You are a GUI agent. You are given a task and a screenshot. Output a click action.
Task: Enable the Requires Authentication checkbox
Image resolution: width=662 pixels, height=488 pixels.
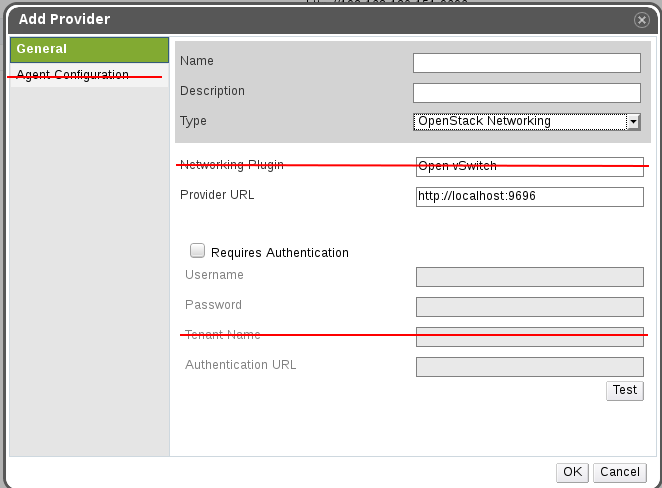[x=198, y=252]
